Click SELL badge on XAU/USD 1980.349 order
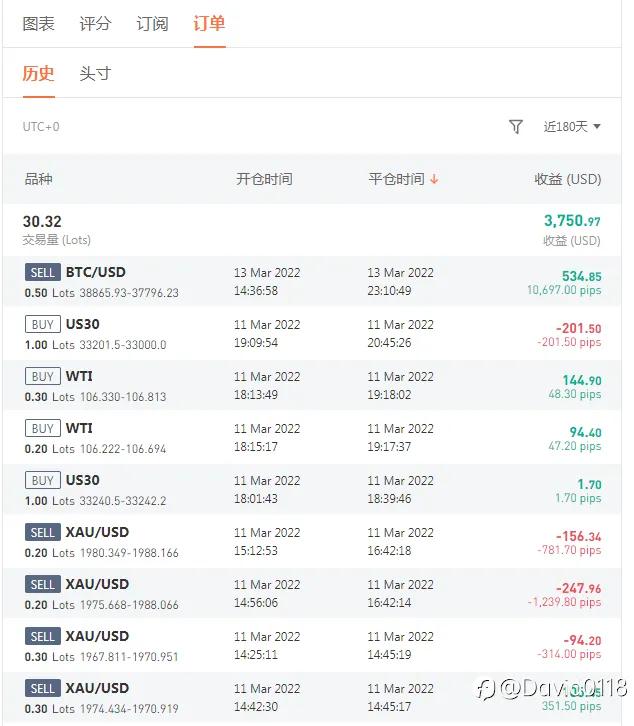The height and width of the screenshot is (726, 634). (x=43, y=532)
